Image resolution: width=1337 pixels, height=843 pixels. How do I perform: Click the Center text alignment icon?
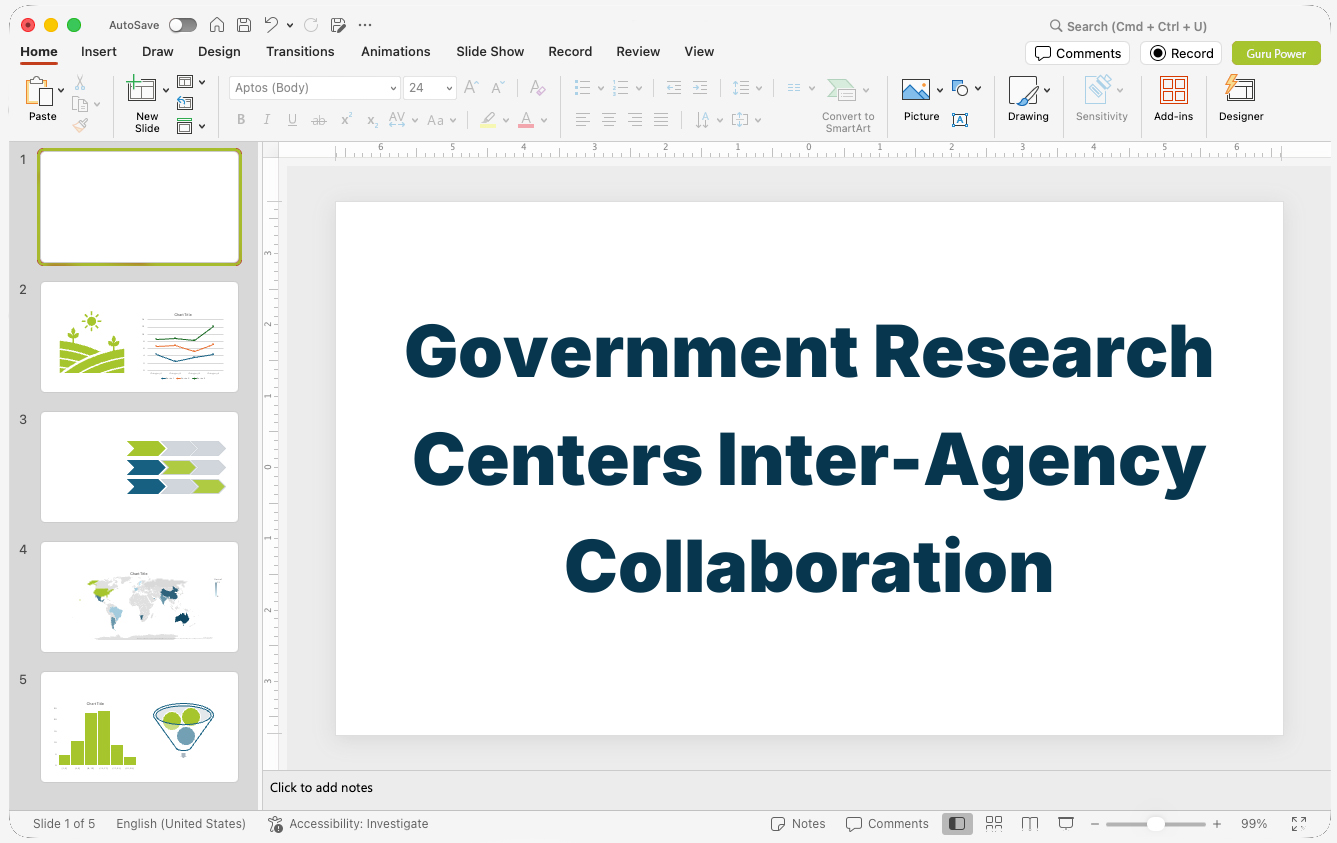(608, 120)
